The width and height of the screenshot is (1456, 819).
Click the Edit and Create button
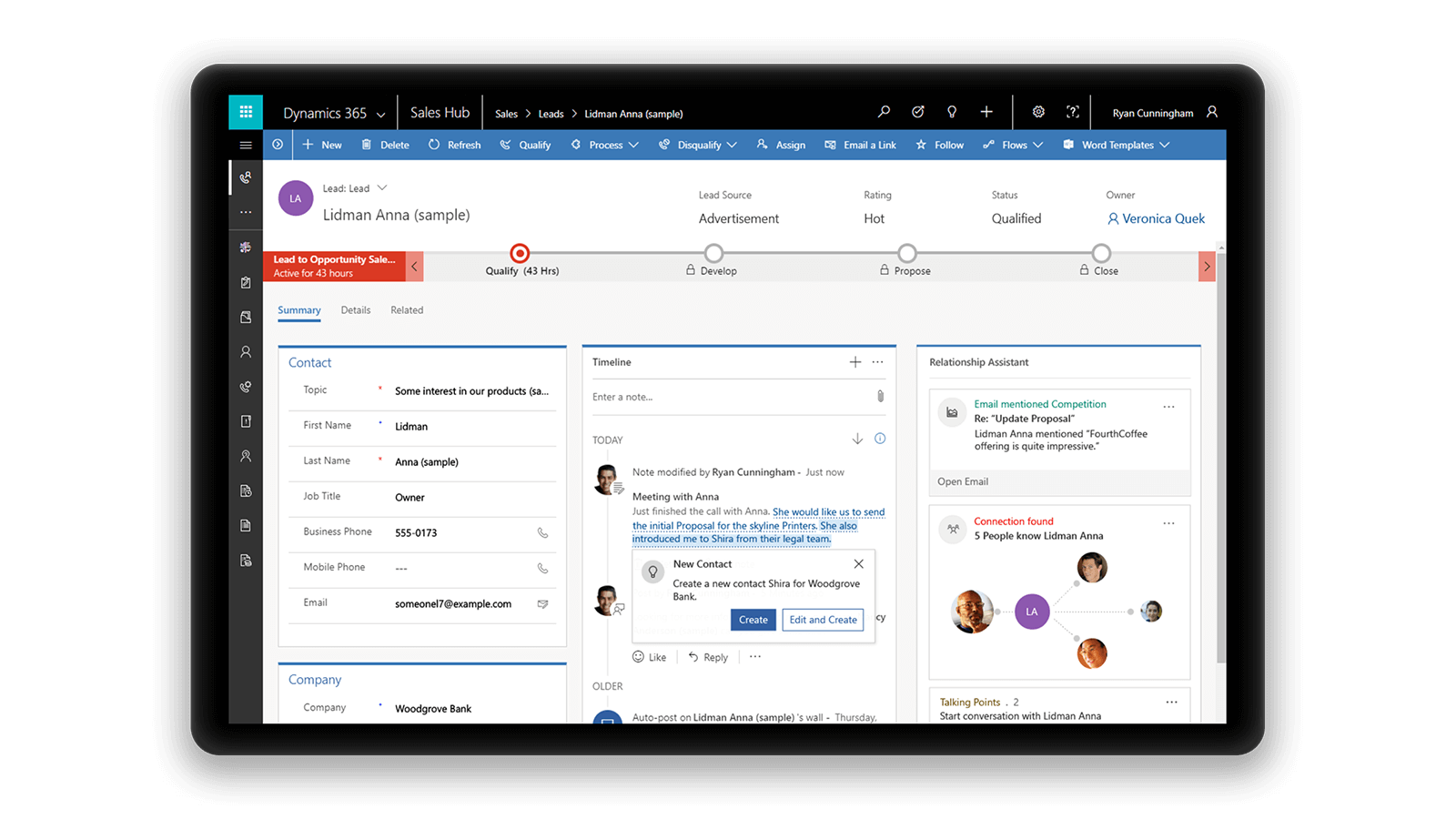pos(824,620)
